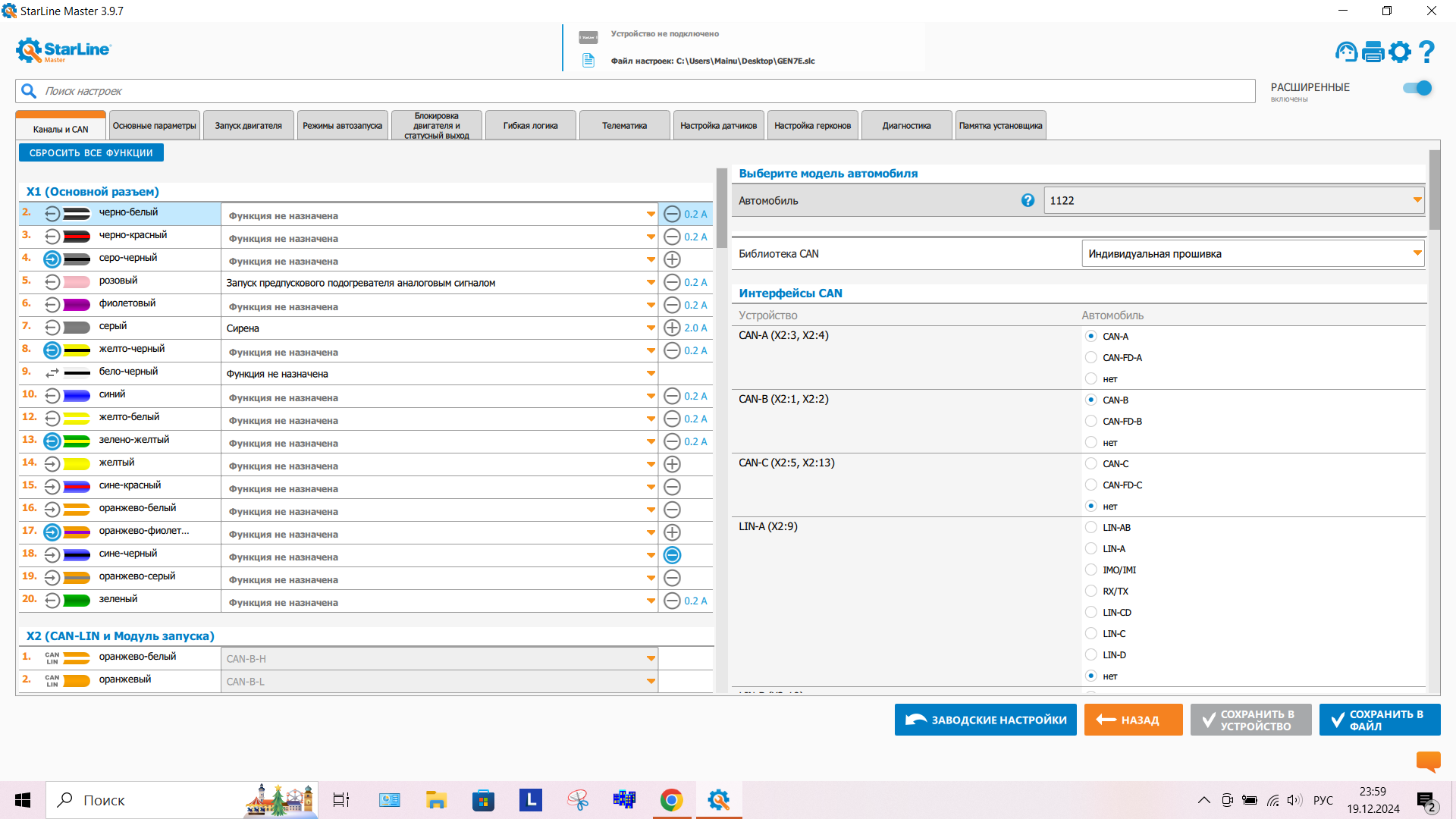Select CAN-FD-B radio option

1091,421
